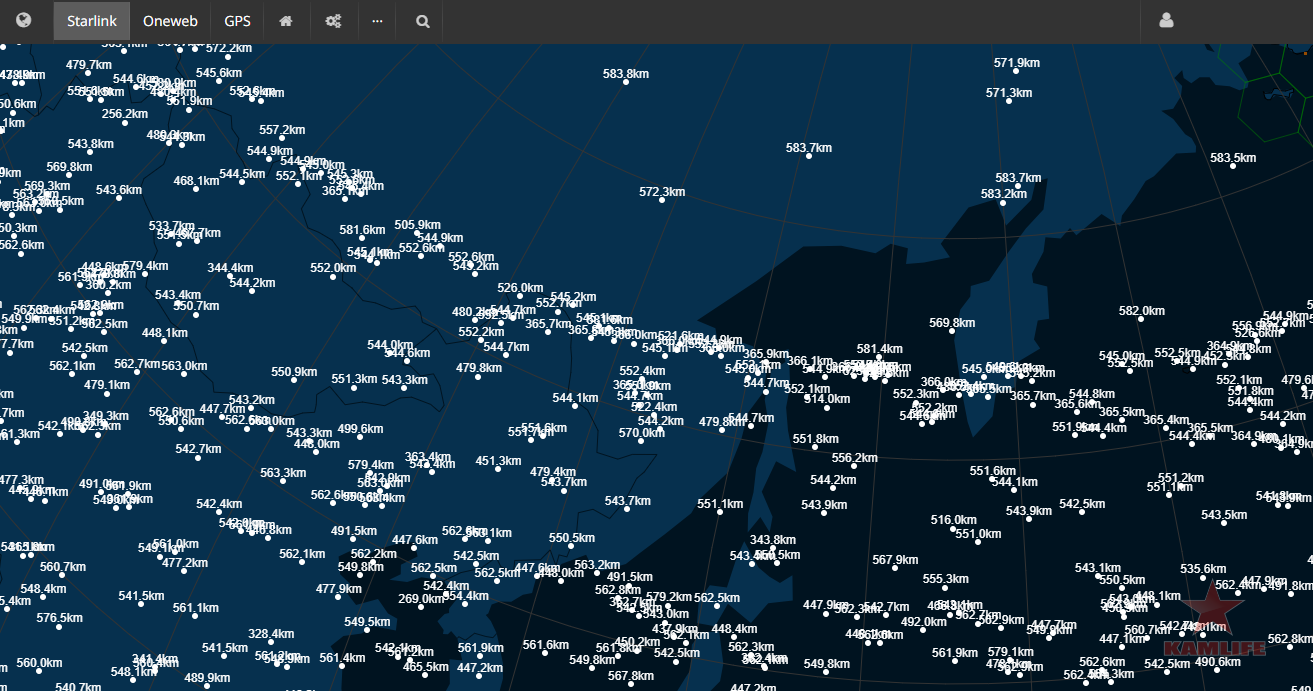The image size is (1313, 691).
Task: Select satellite labeled 583.7km
Action: (809, 148)
